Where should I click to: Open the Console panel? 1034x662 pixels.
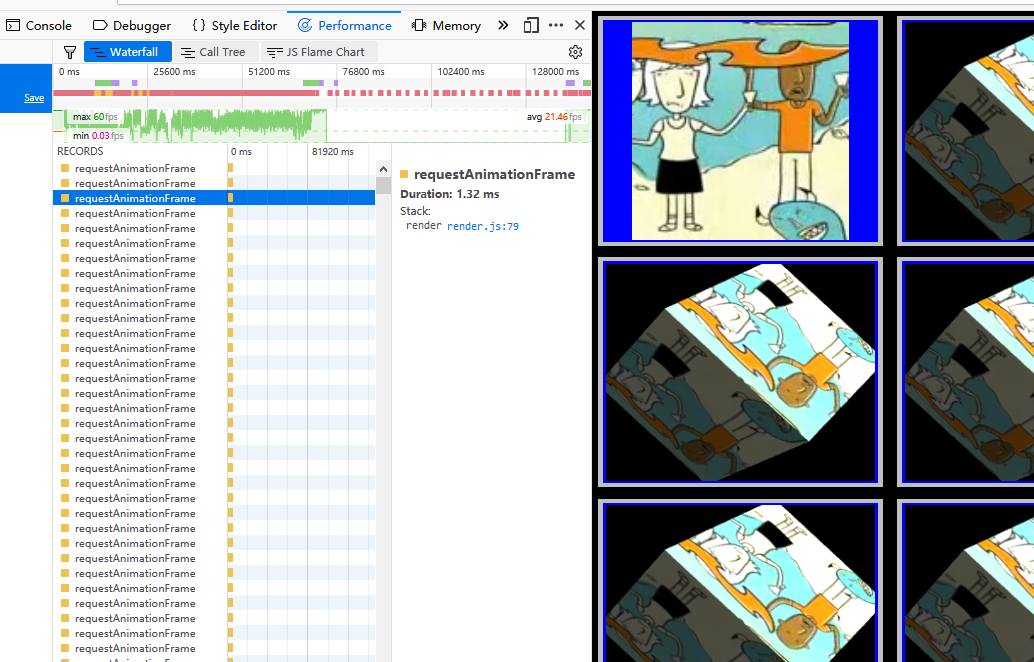38,26
